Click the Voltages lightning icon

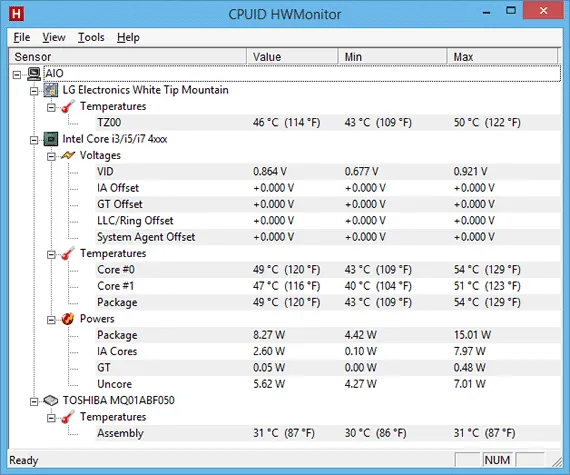(x=68, y=156)
